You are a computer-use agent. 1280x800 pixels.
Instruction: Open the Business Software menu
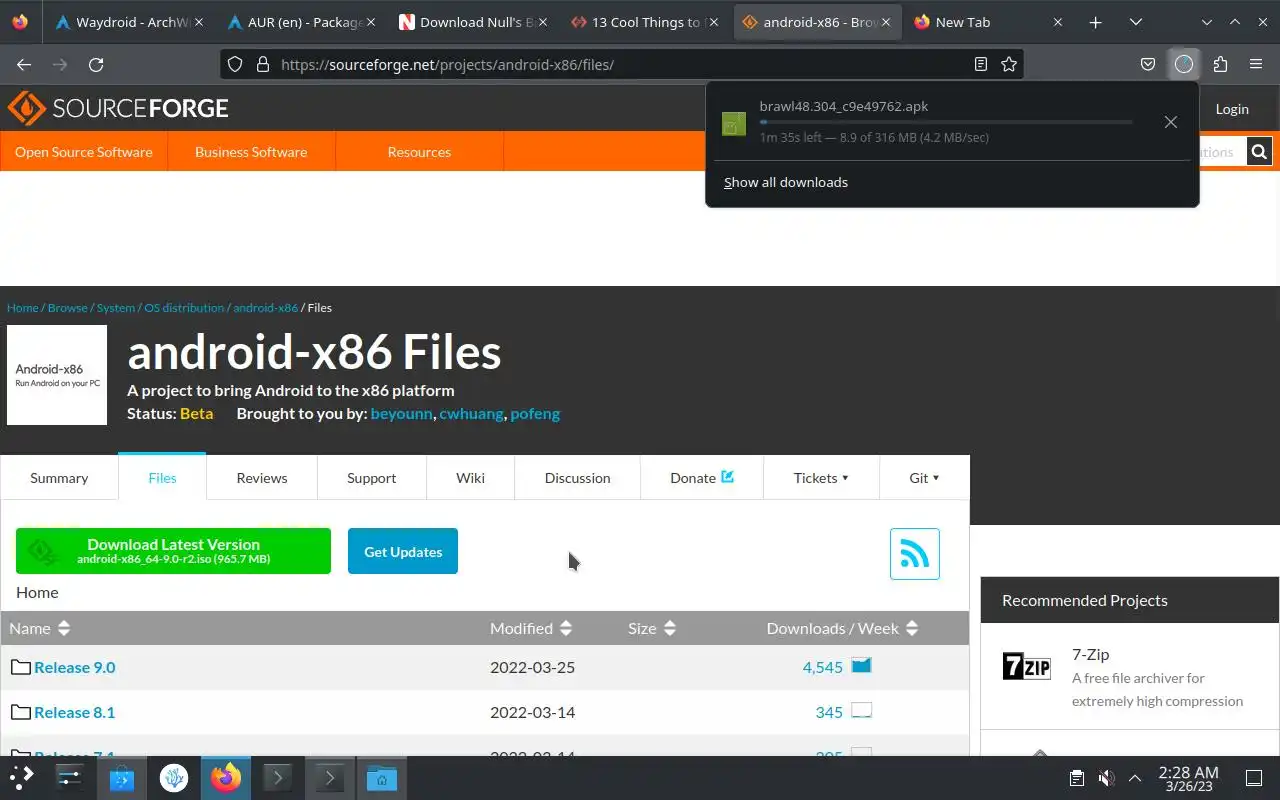tap(251, 152)
